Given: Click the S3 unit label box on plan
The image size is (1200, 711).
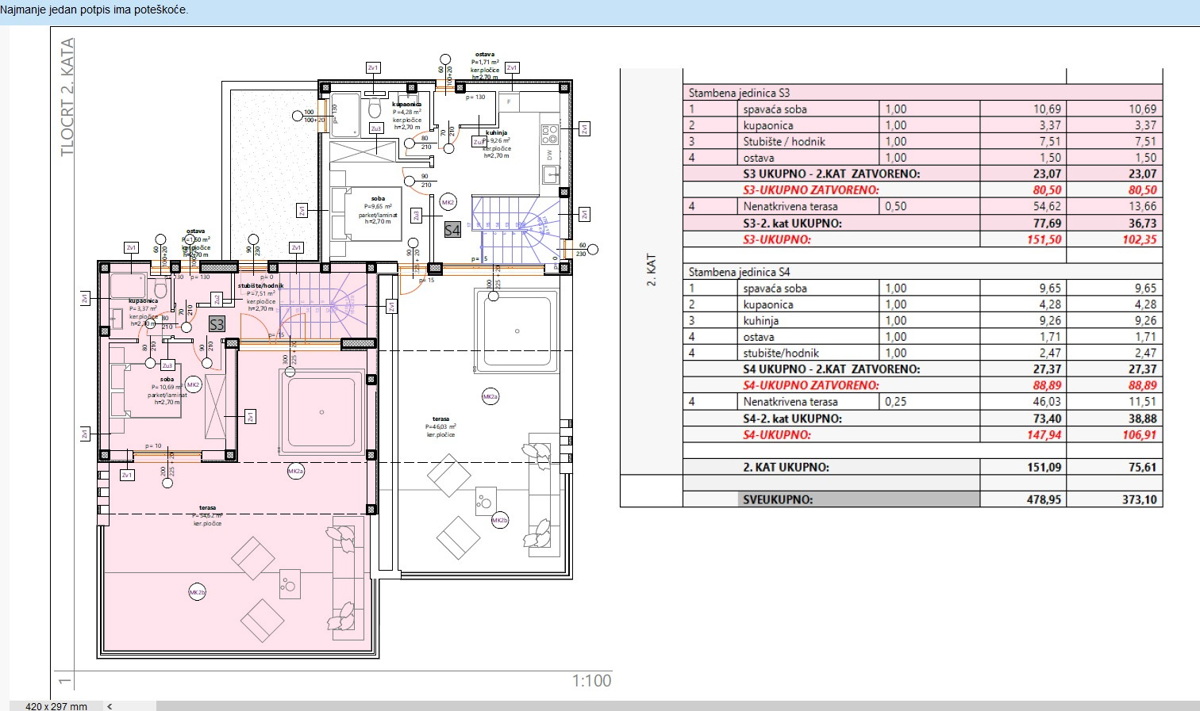Looking at the screenshot, I should pyautogui.click(x=217, y=323).
